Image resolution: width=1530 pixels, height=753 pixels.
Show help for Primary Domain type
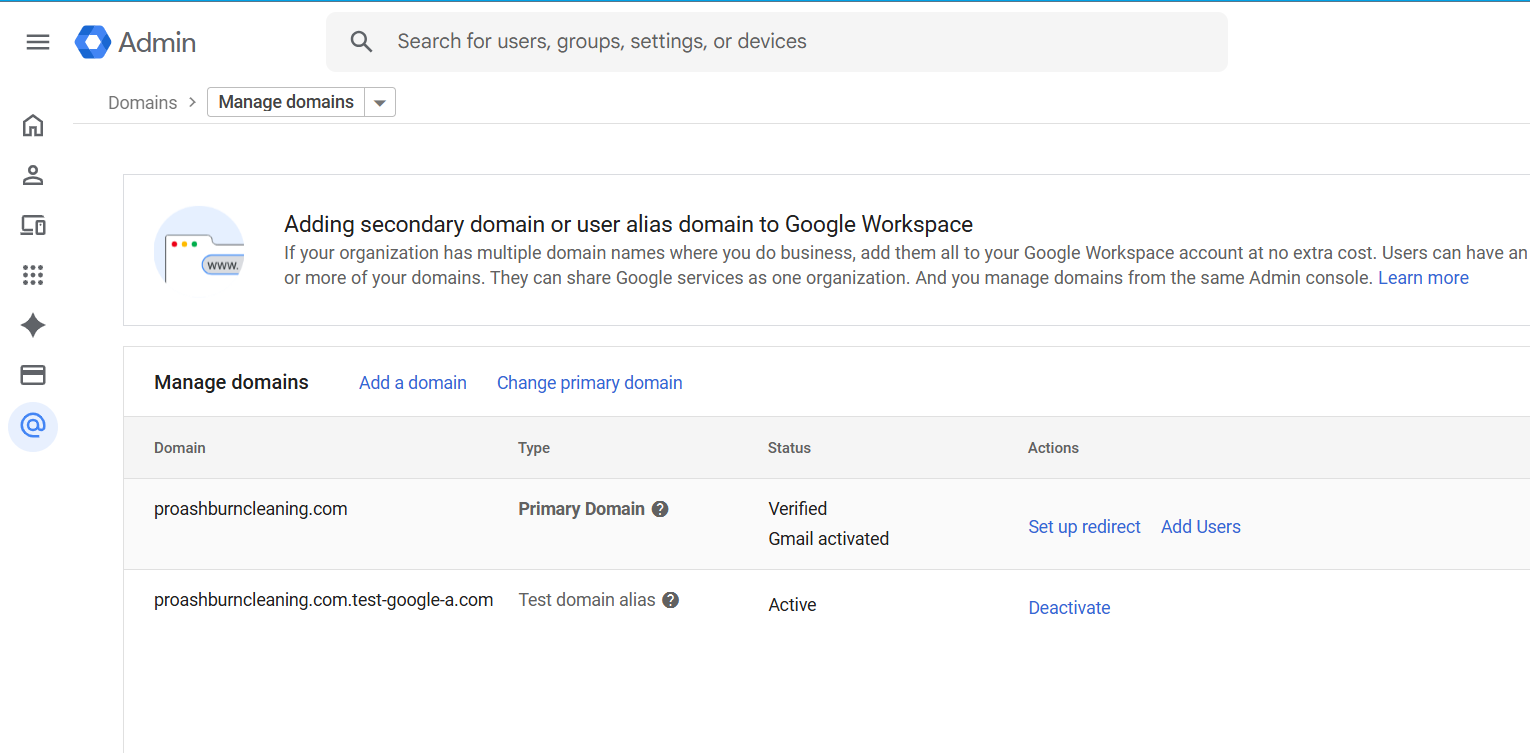pos(660,509)
